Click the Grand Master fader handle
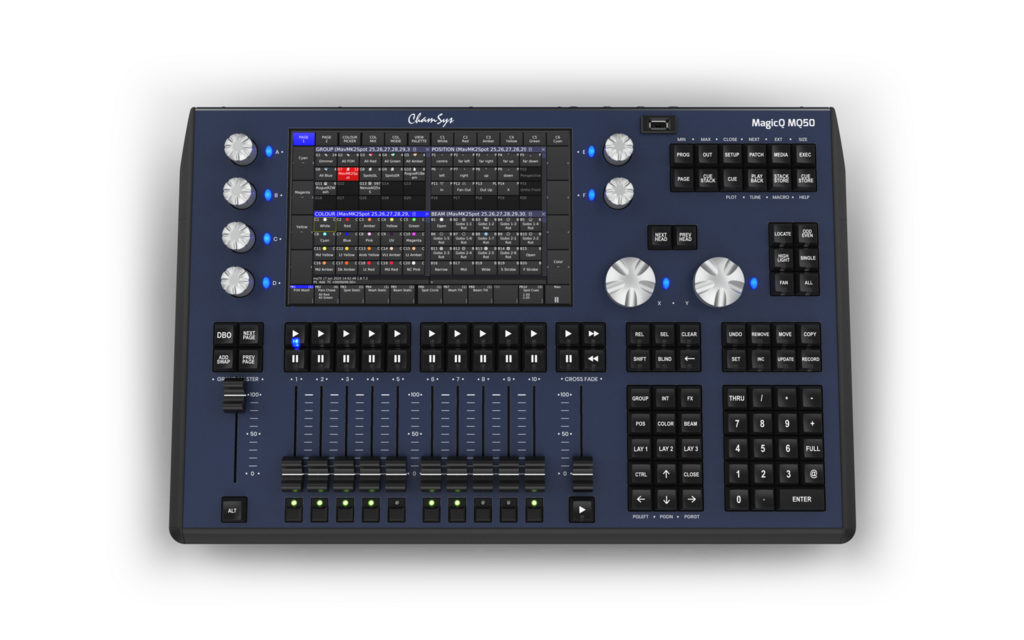Screen dimensions: 1024x640 [234, 395]
